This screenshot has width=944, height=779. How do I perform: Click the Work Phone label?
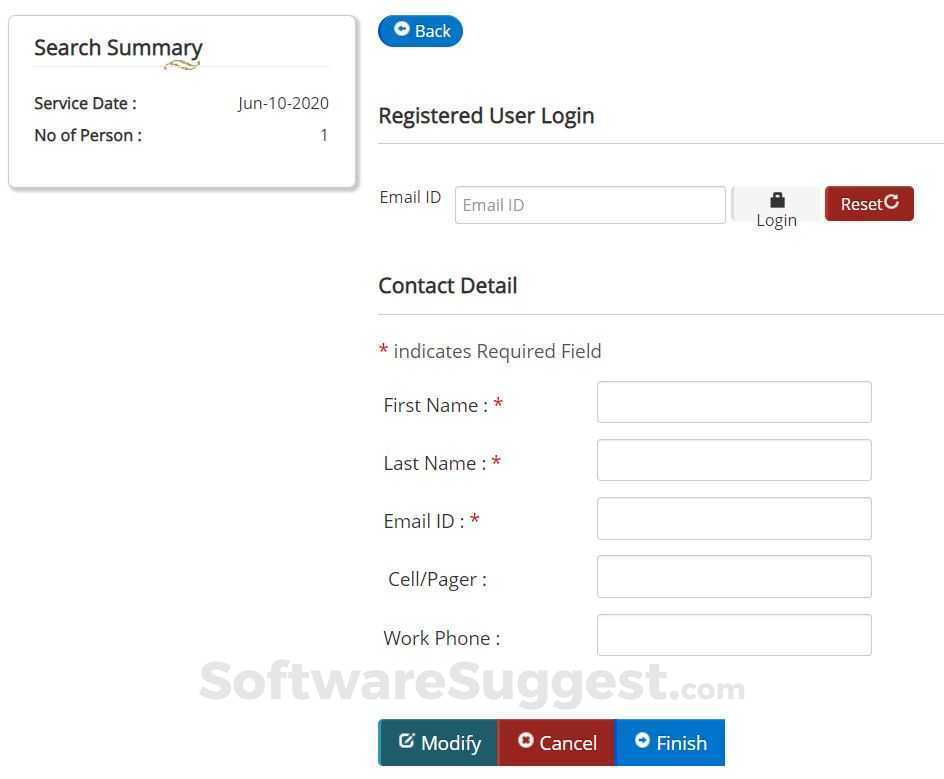(441, 638)
